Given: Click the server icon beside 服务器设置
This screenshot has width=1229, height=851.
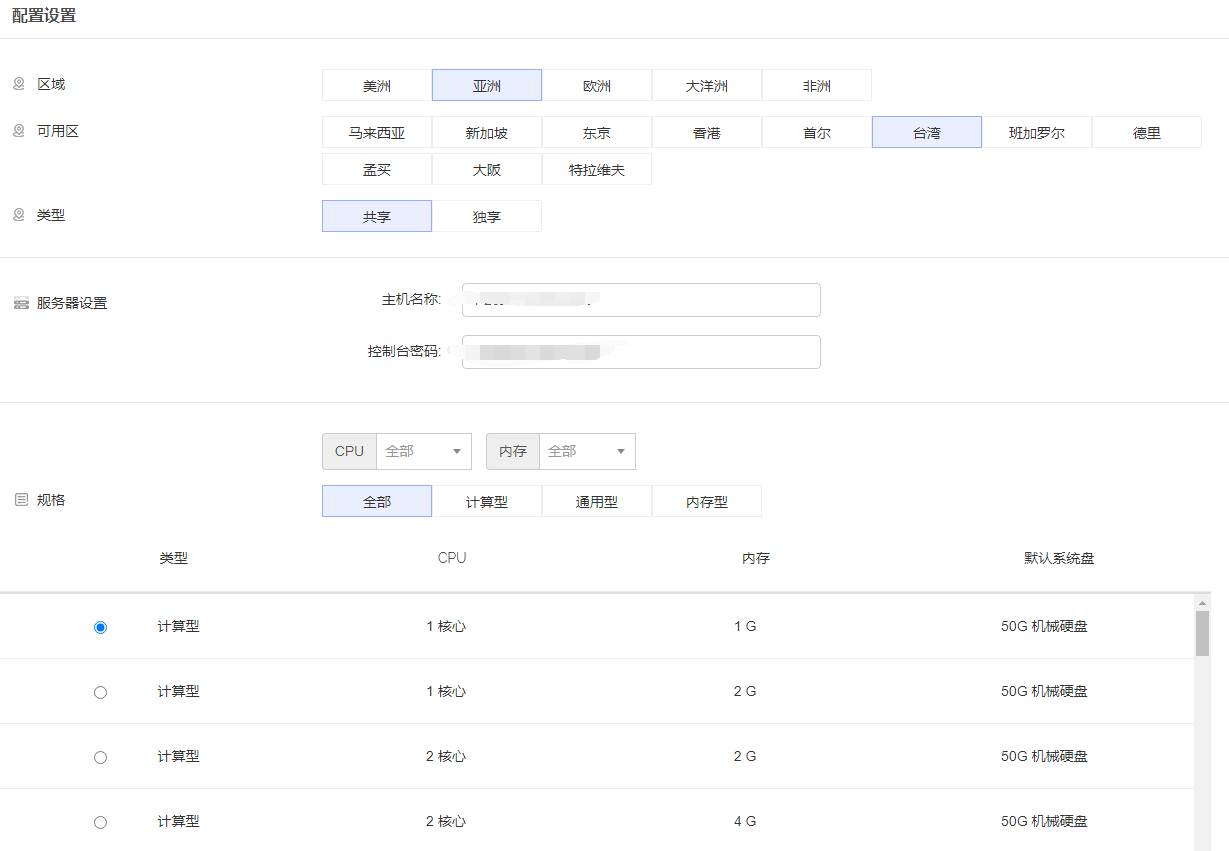Looking at the screenshot, I should [x=21, y=303].
